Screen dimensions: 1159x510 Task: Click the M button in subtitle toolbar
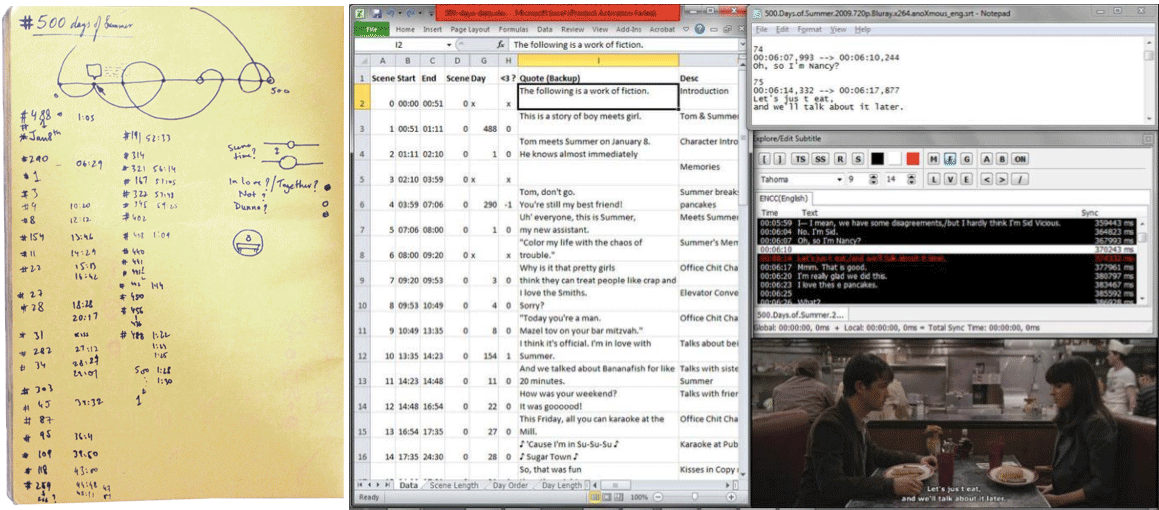934,159
